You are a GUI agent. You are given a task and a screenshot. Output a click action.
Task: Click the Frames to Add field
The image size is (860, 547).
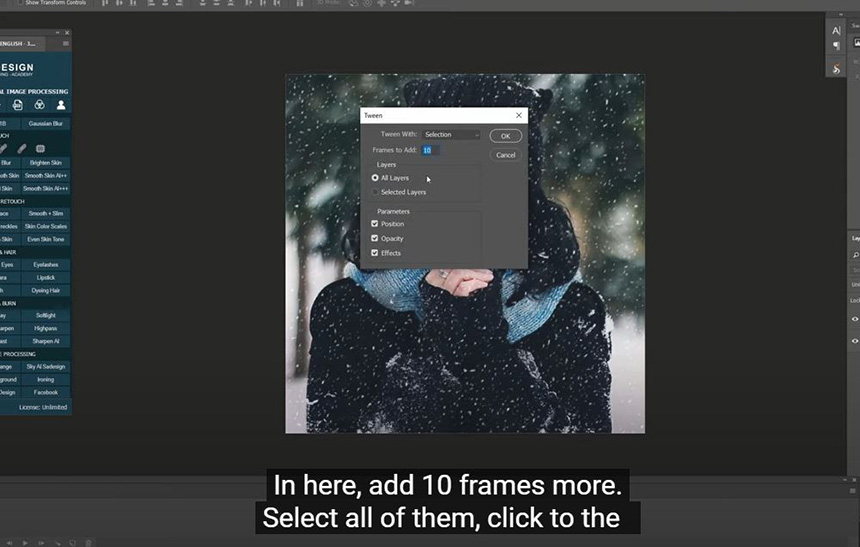(428, 150)
